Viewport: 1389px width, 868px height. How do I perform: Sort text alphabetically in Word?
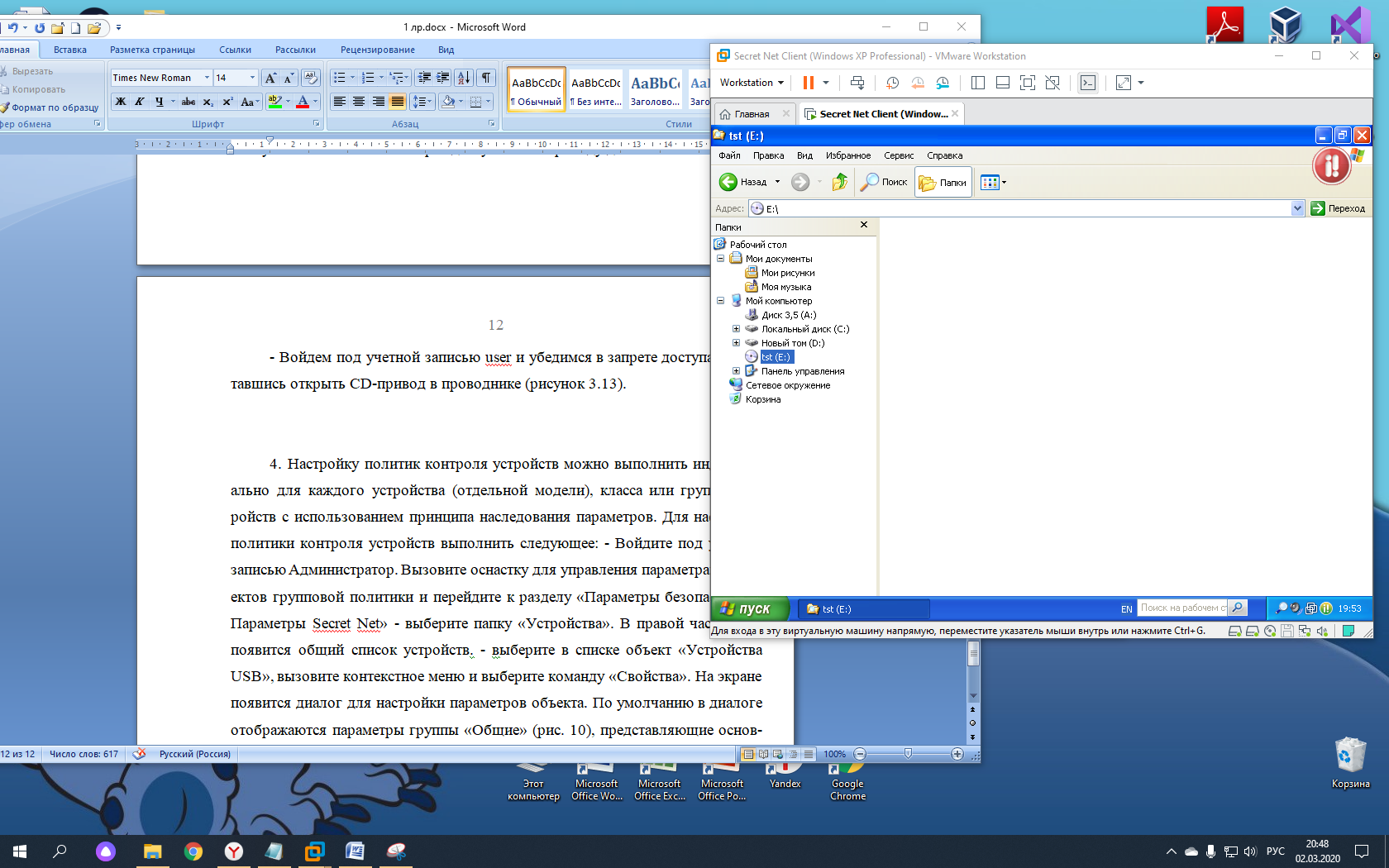[x=464, y=78]
